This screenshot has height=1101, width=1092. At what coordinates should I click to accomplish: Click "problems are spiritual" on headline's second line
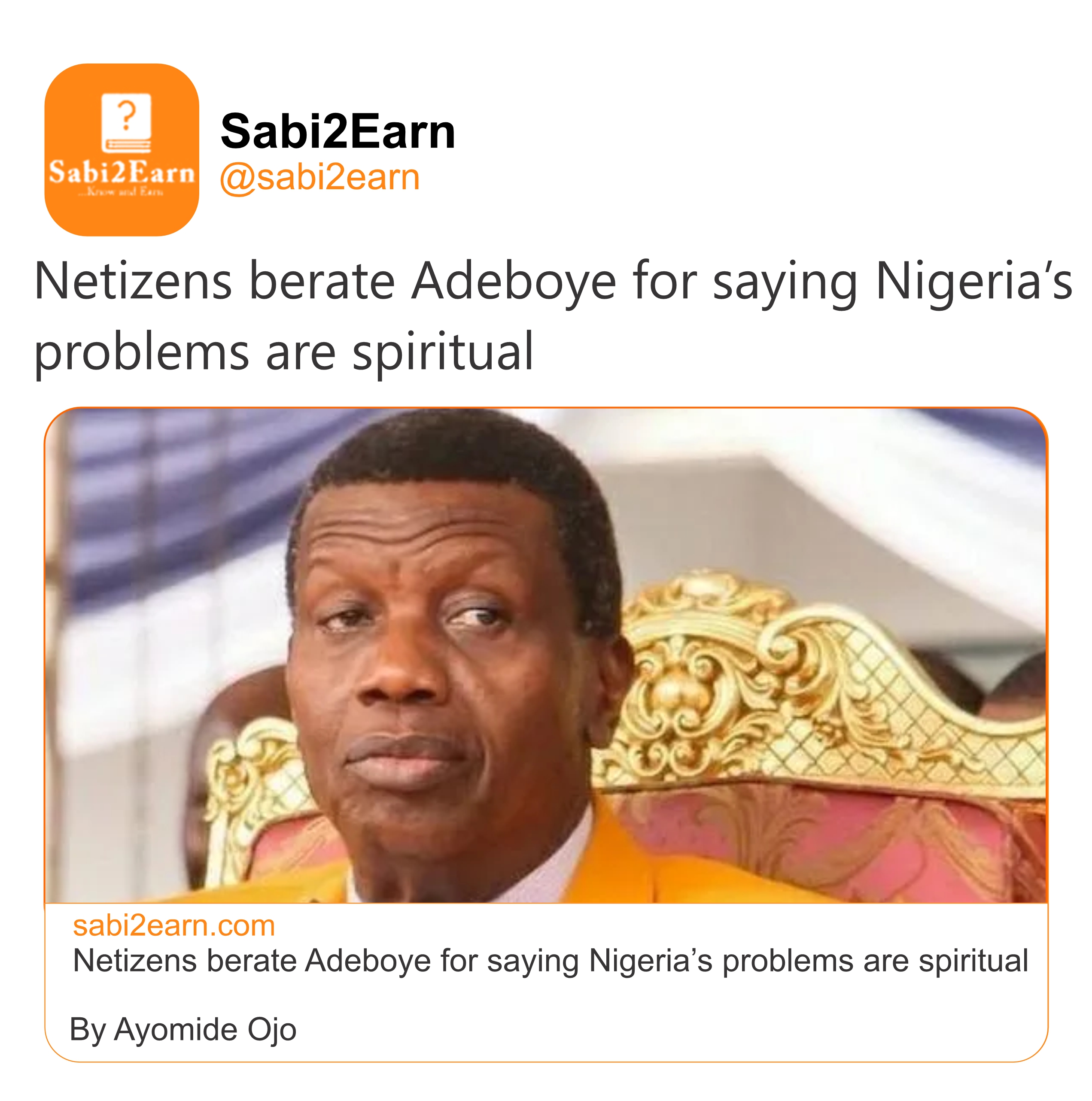pos(283,351)
